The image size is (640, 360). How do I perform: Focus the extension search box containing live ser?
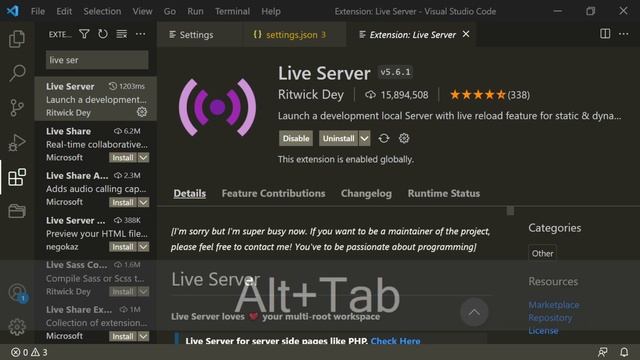point(97,60)
